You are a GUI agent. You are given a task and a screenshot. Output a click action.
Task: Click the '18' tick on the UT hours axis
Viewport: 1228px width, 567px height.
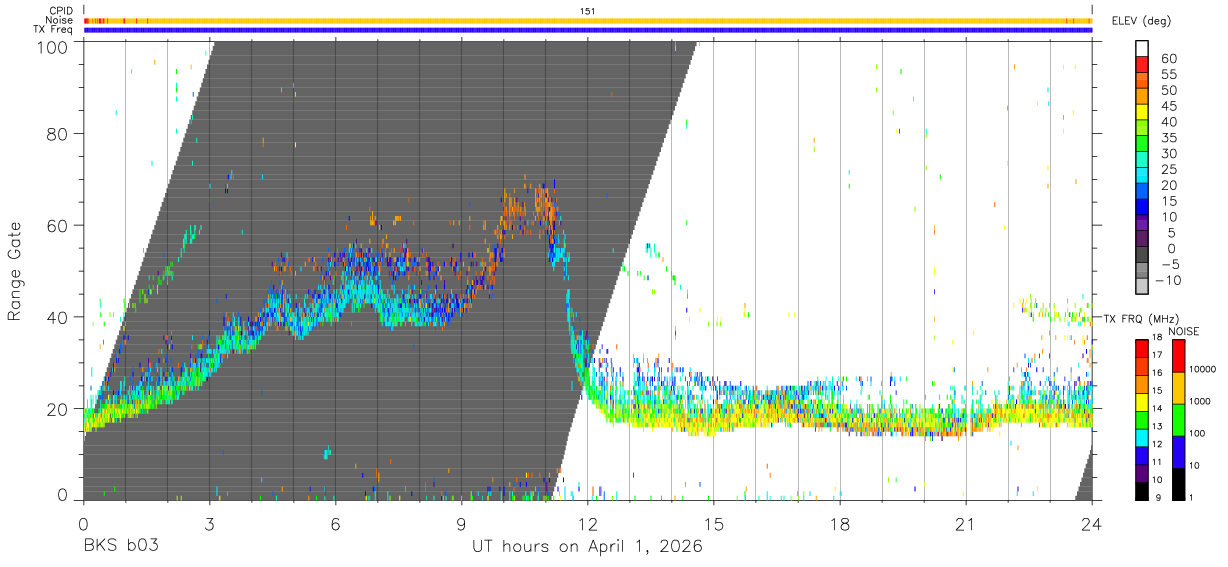[x=840, y=523]
